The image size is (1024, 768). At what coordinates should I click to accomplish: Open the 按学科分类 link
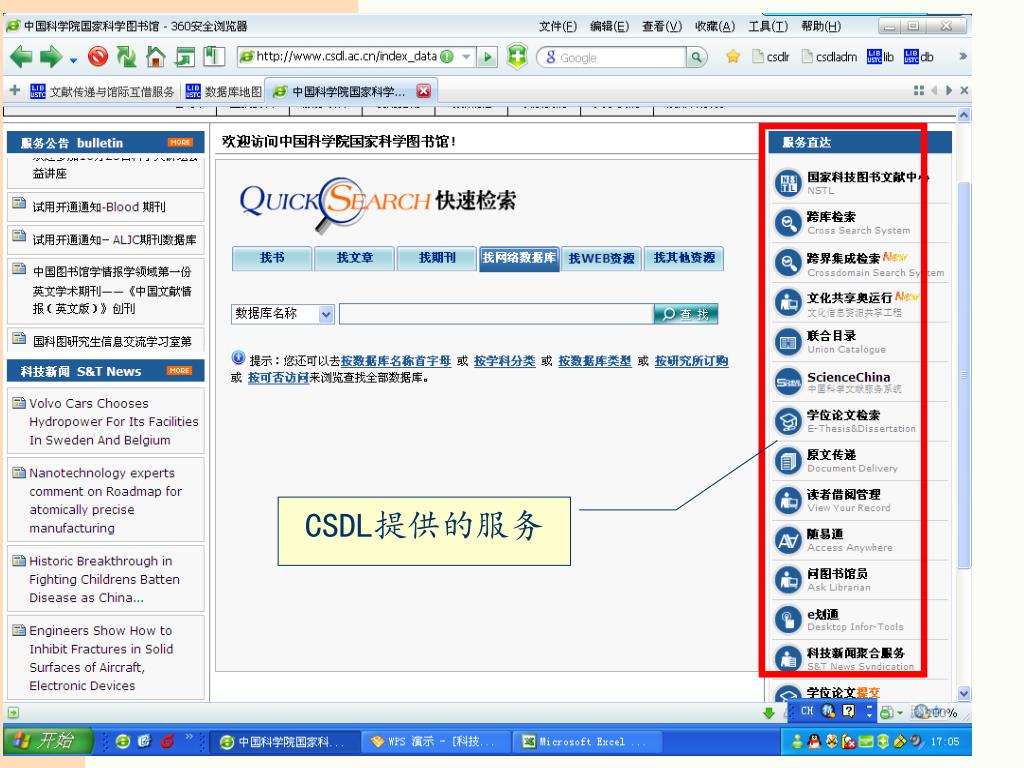pyautogui.click(x=504, y=360)
